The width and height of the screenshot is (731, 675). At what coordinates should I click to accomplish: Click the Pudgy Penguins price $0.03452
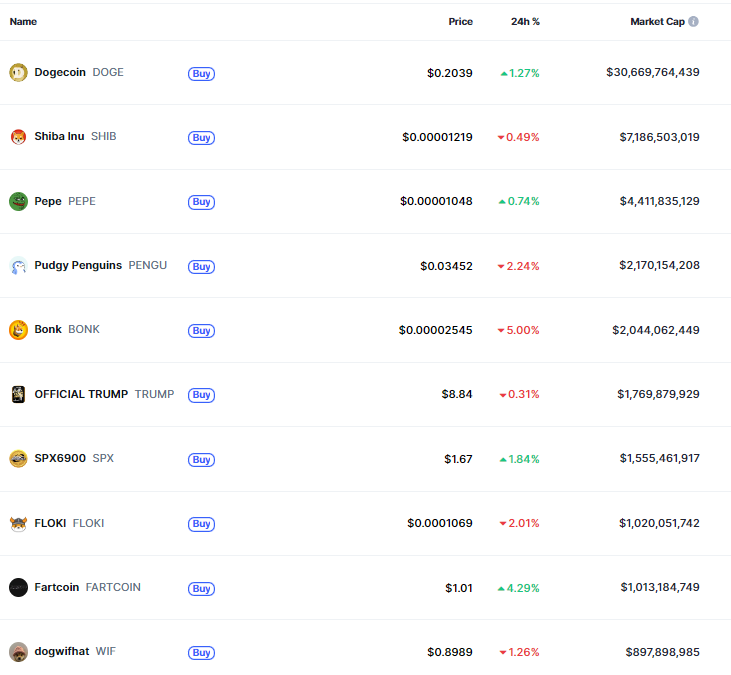447,266
